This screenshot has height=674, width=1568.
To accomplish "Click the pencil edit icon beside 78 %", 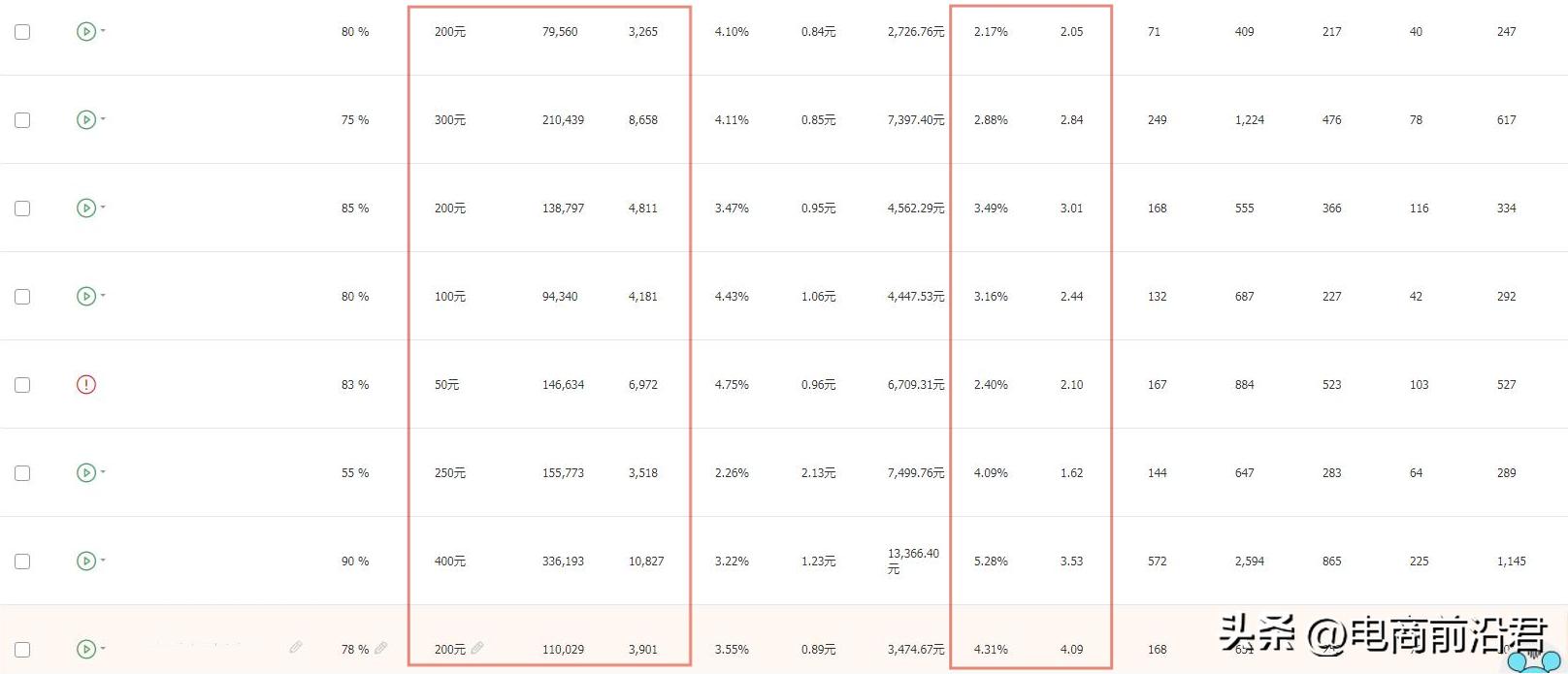I will pos(381,648).
